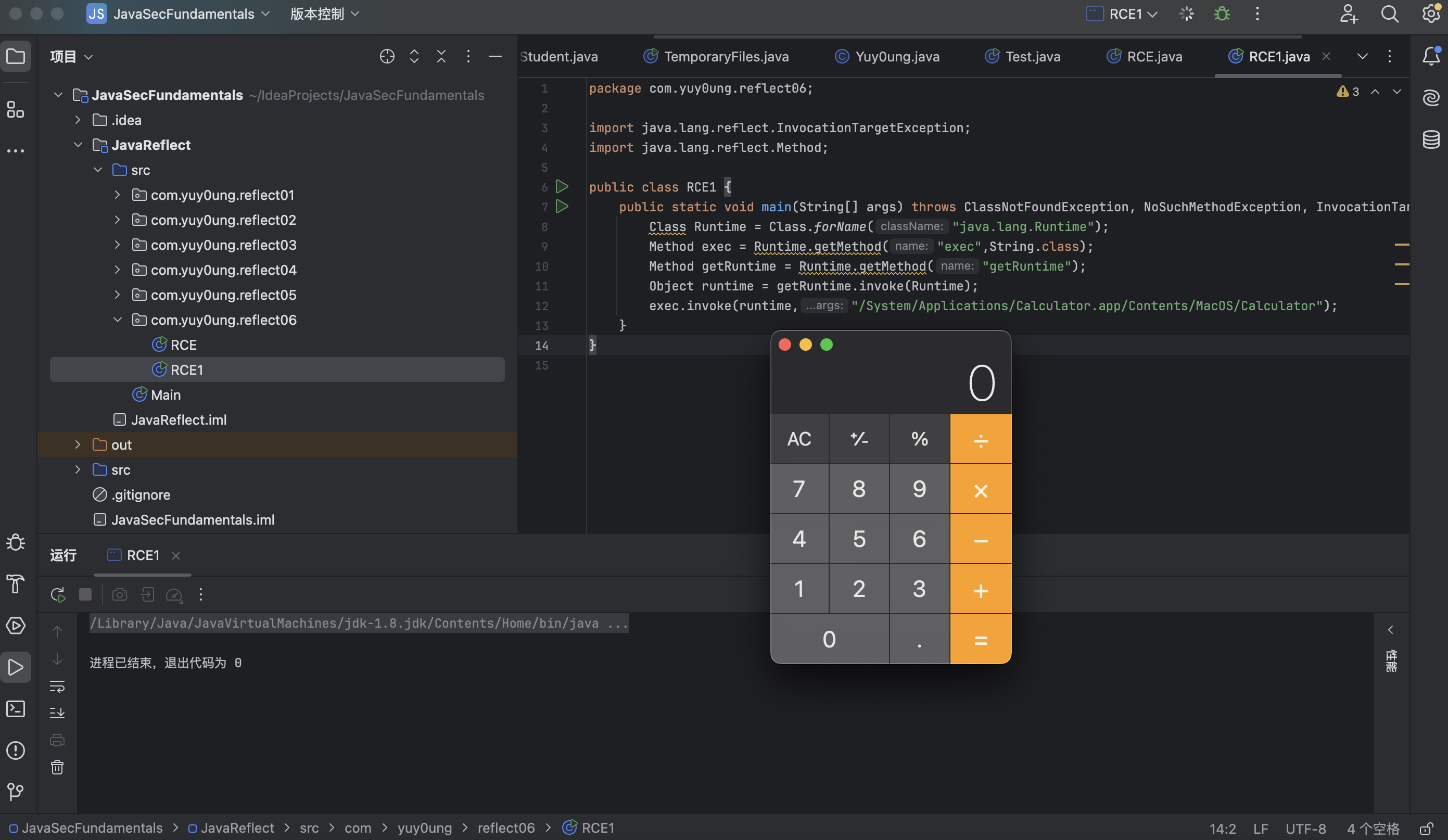Open the RCE1 run configuration dropdown
The image size is (1448, 840).
[1123, 14]
